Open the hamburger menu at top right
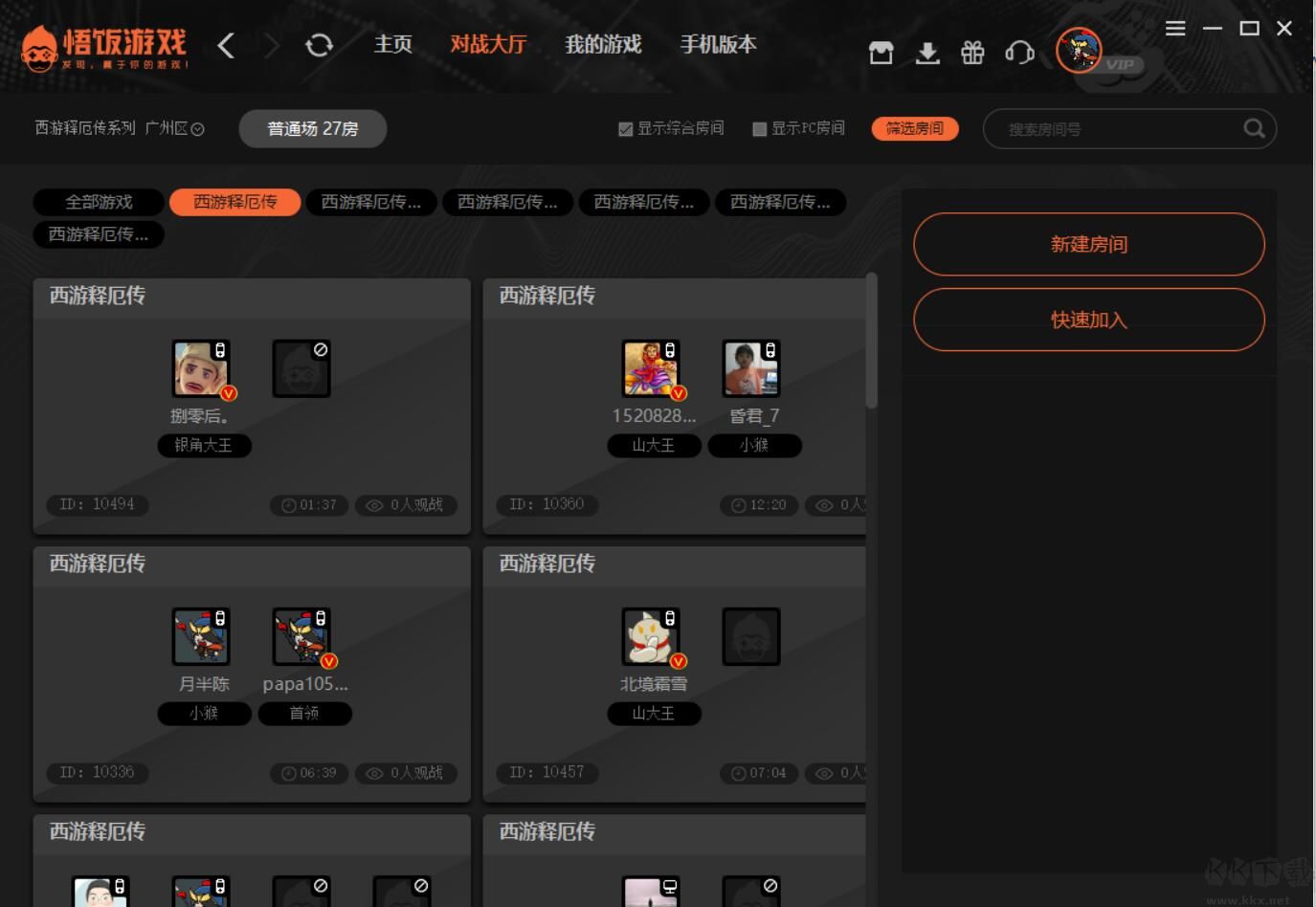The image size is (1316, 907). click(1175, 29)
